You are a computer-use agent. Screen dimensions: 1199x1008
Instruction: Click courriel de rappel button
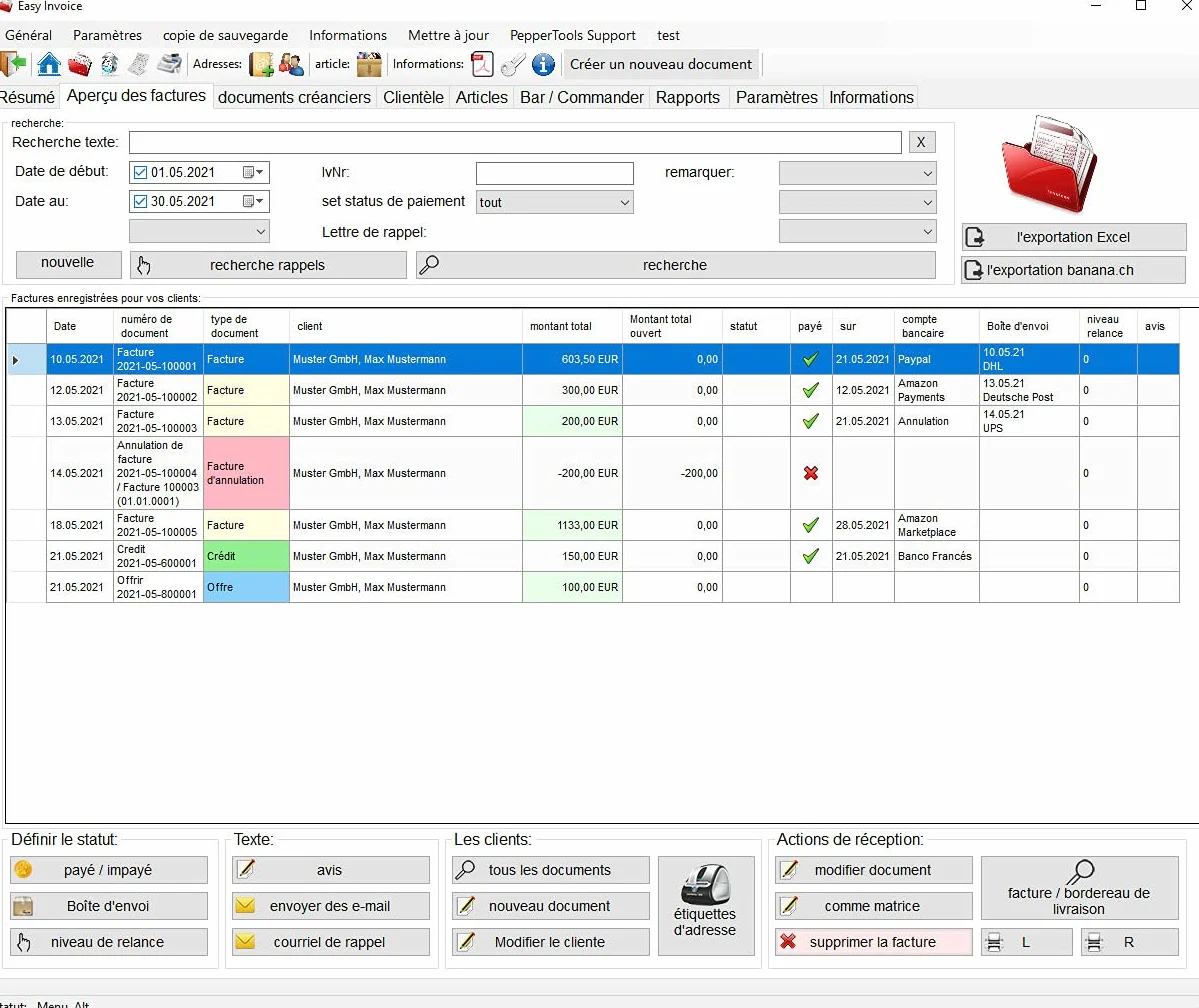point(330,942)
